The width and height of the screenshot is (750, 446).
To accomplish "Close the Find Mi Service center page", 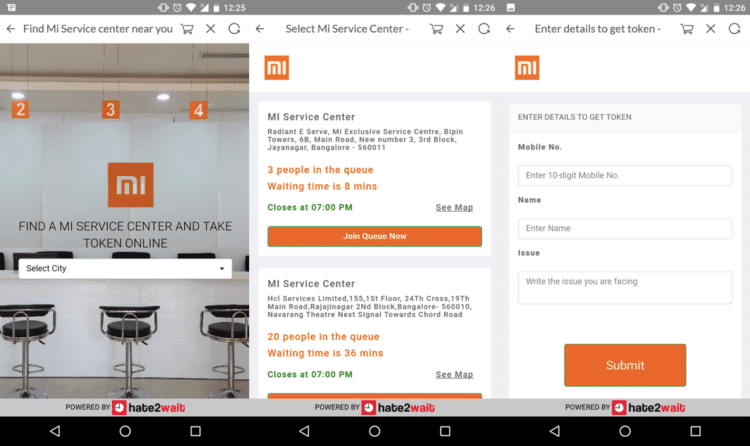I will [x=210, y=29].
